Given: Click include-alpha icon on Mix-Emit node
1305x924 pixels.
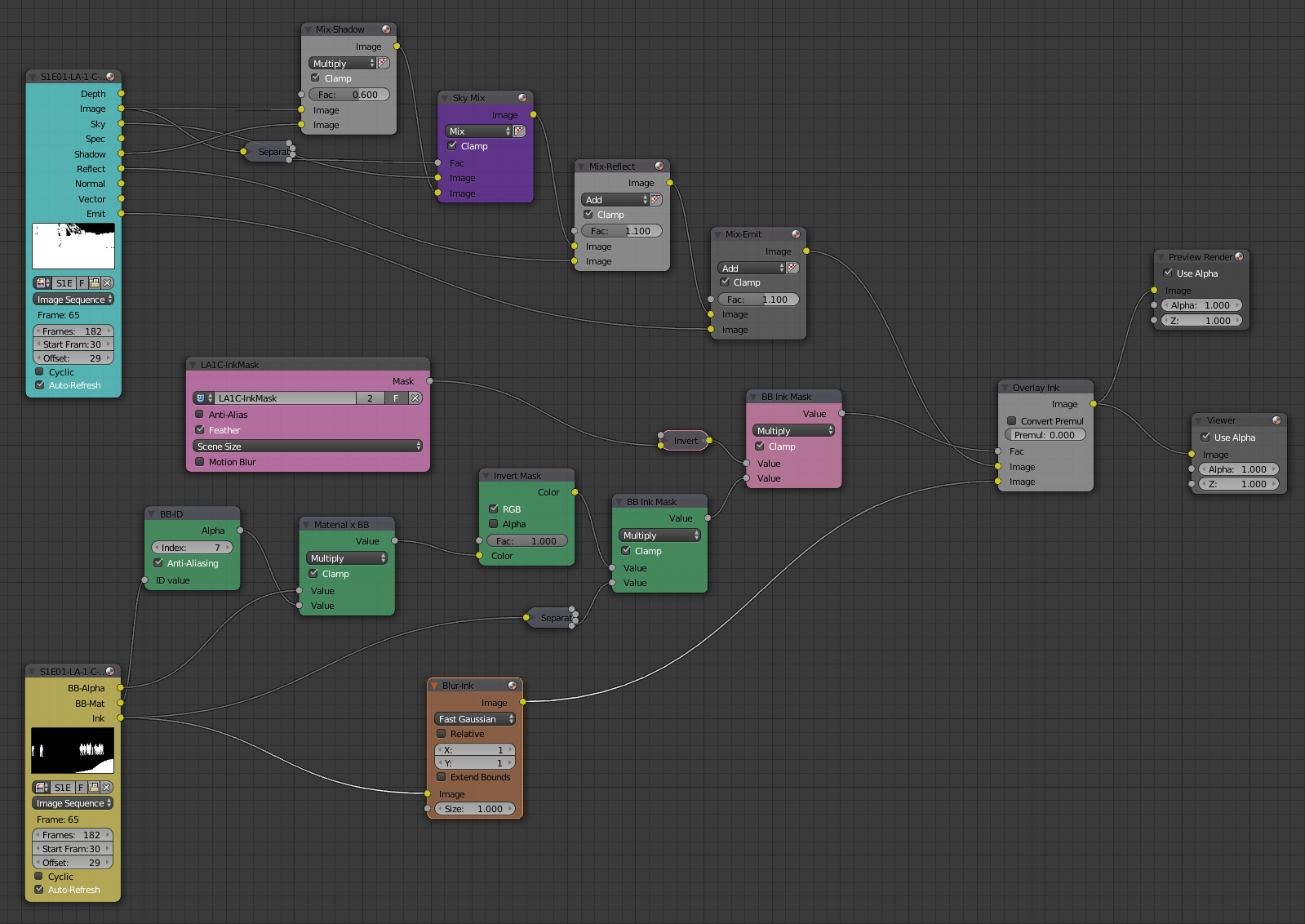Looking at the screenshot, I should 792,269.
